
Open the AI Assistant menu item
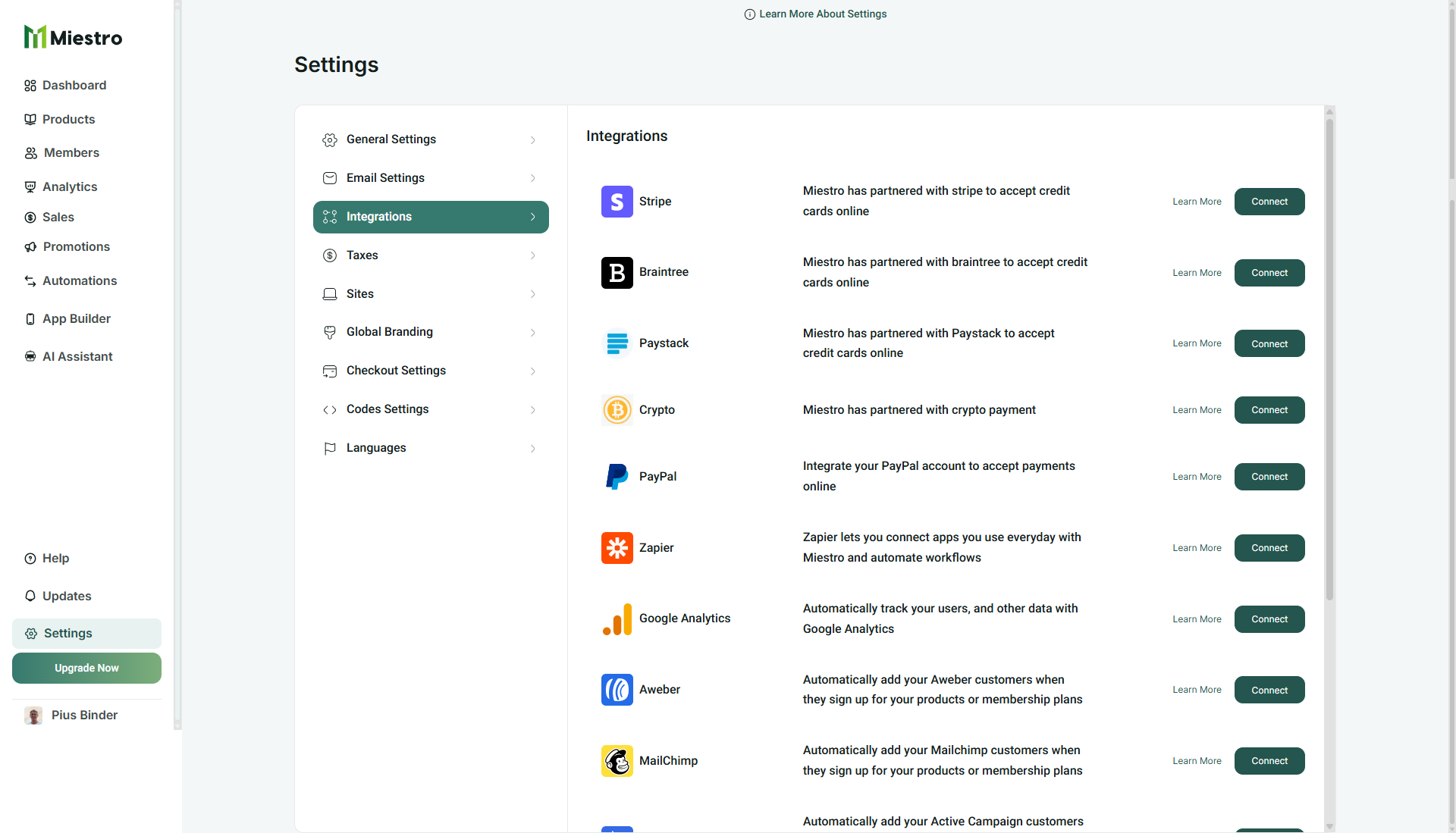[x=77, y=357]
